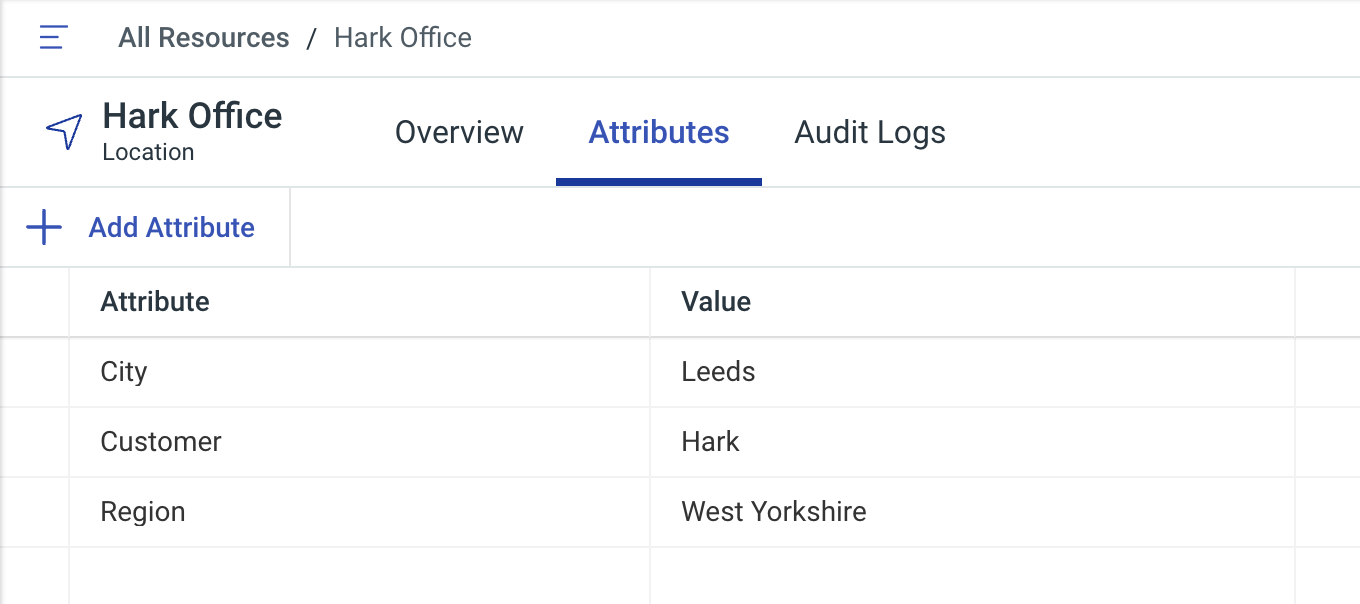Click the empty row below Region
1360x604 pixels.
click(x=680, y=576)
